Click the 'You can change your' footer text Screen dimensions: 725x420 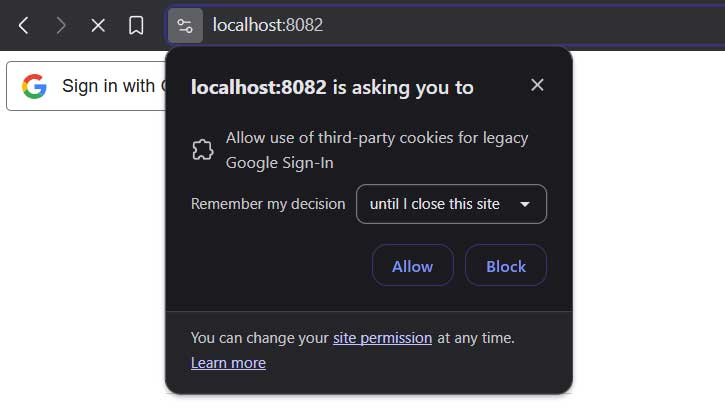tap(259, 338)
